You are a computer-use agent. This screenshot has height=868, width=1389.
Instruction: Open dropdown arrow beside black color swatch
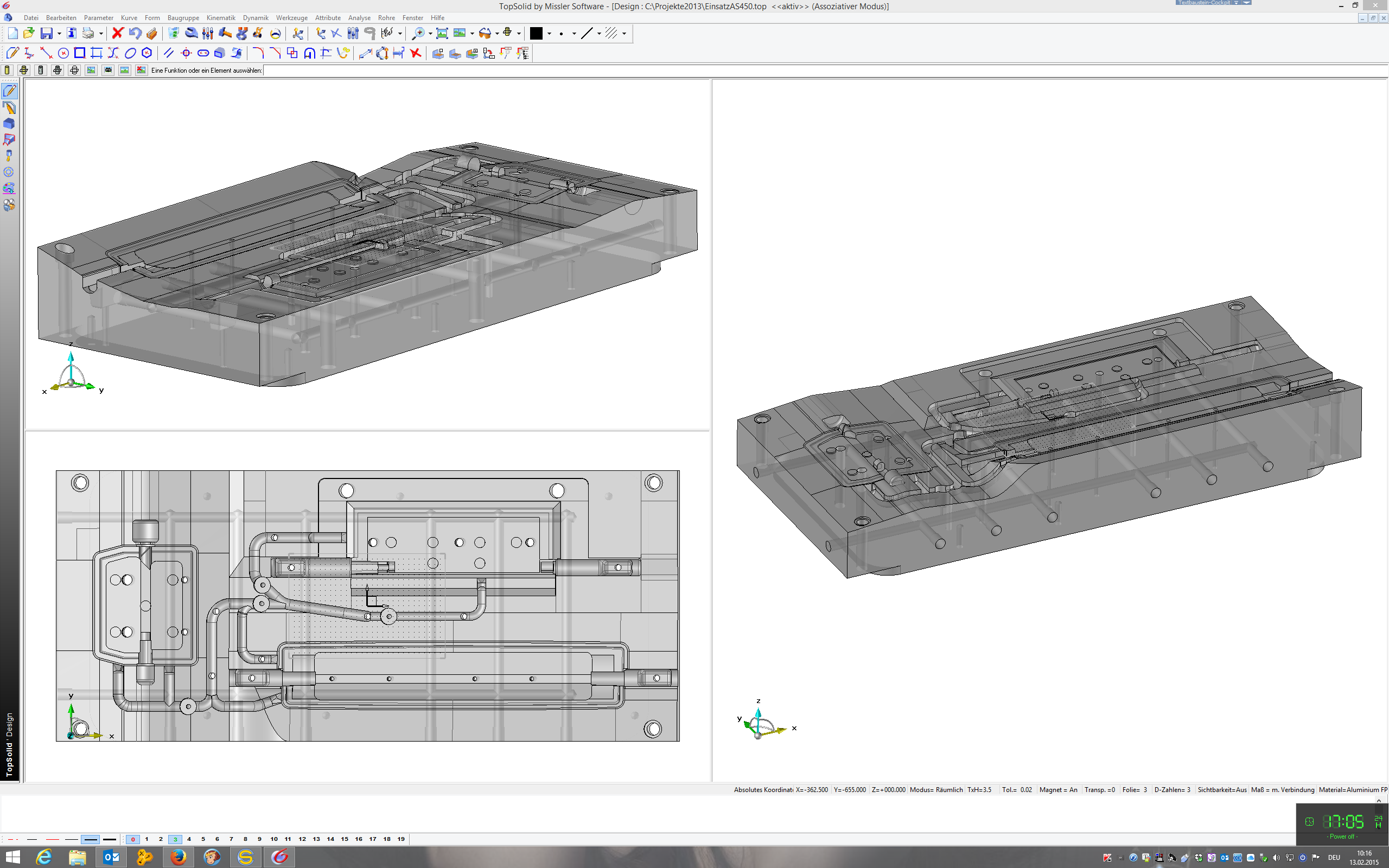549,33
